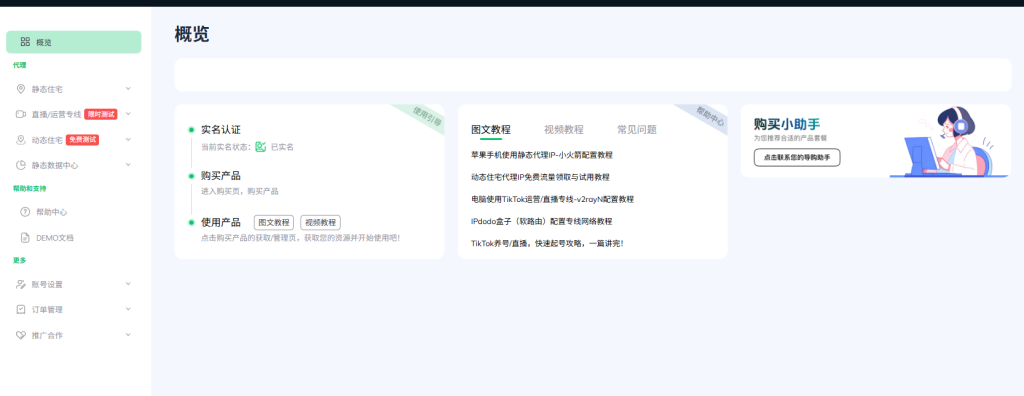Switch to the 视频教程 tab

pos(564,129)
